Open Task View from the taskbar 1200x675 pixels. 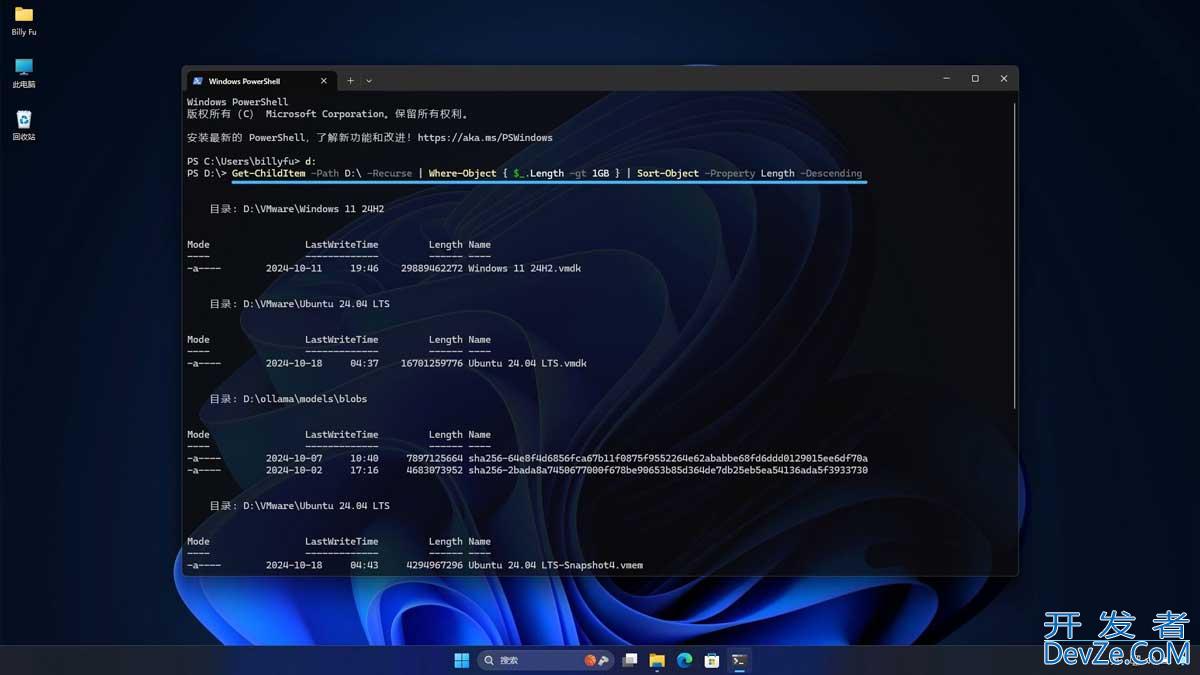coord(630,660)
